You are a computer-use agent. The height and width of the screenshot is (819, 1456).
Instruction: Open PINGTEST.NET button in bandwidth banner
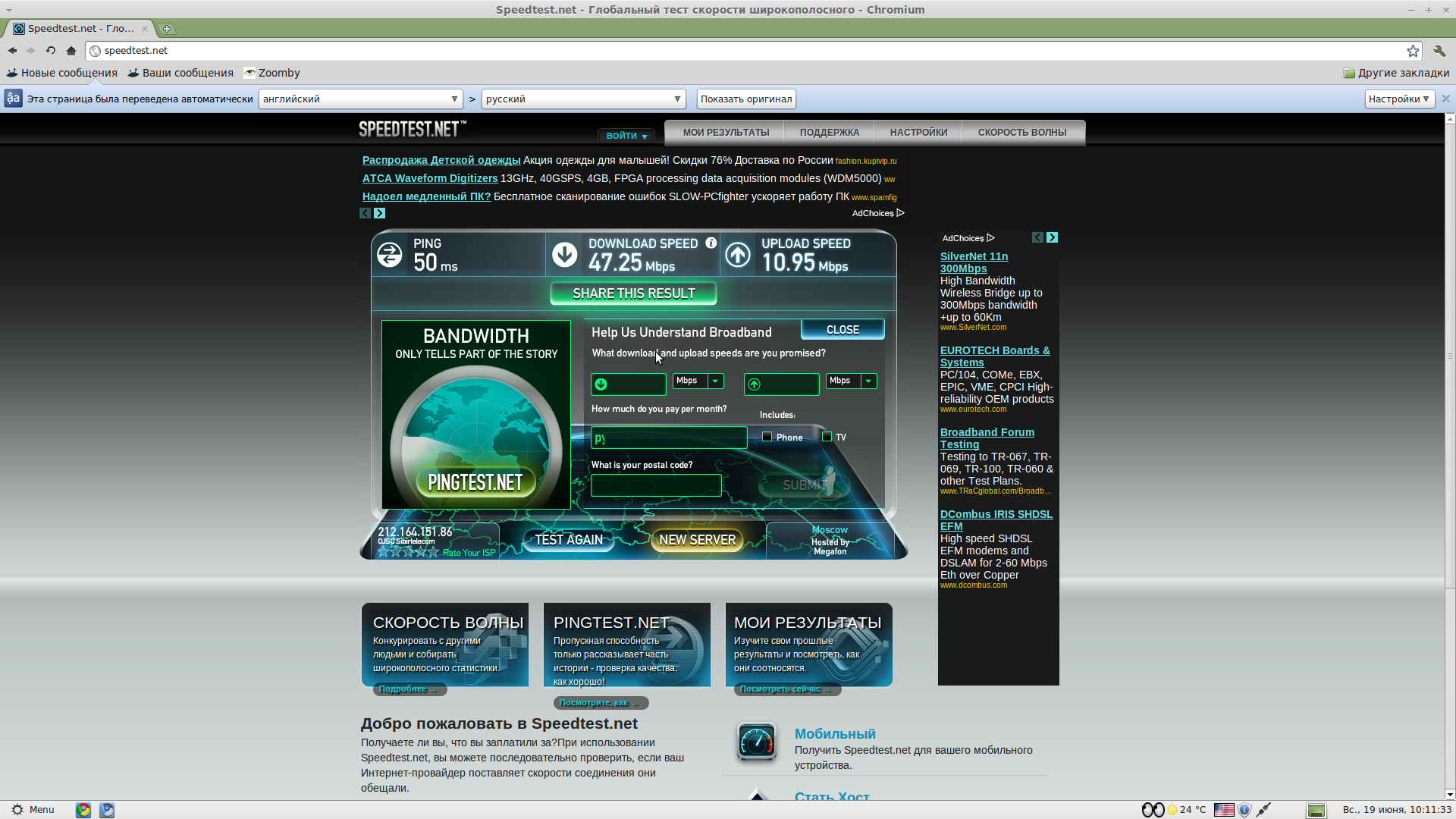[475, 482]
